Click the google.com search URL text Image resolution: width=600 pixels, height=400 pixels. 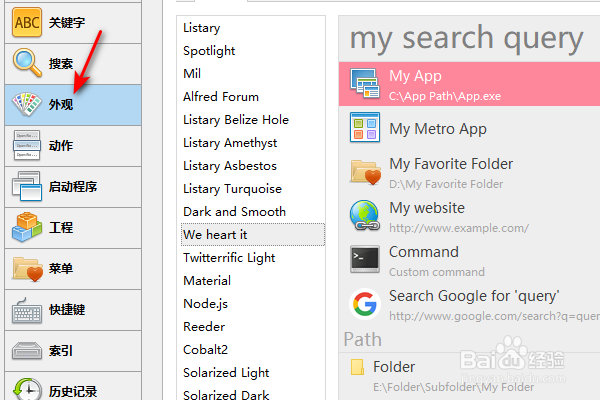click(494, 316)
